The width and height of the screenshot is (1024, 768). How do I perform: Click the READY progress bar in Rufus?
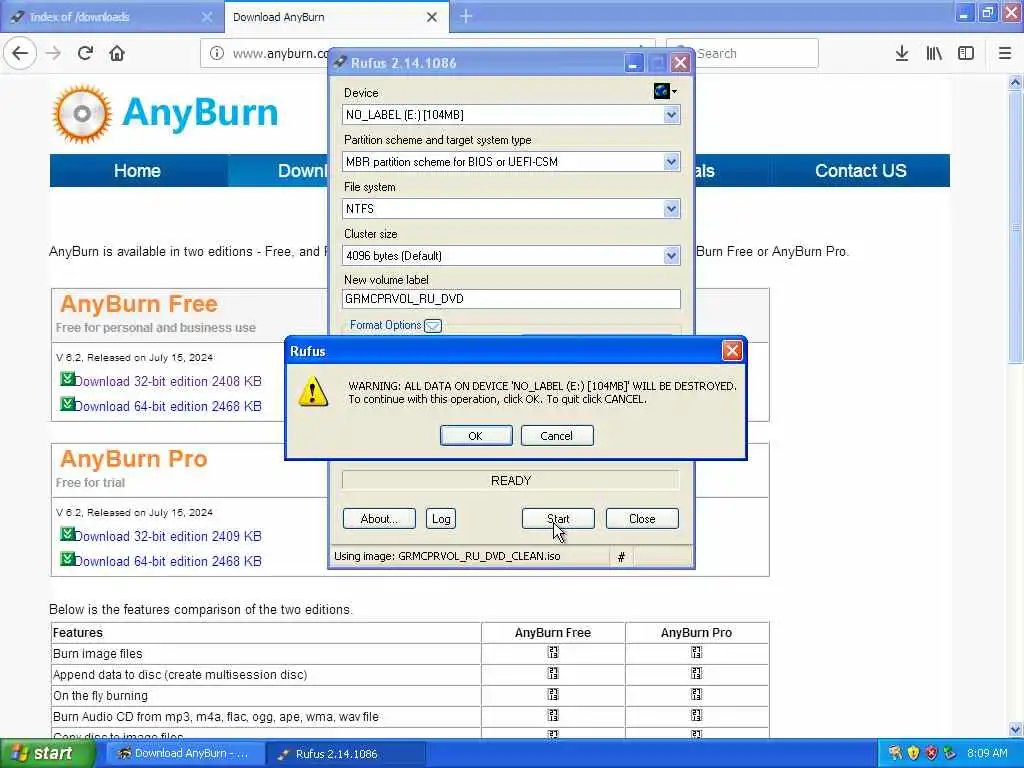point(511,481)
